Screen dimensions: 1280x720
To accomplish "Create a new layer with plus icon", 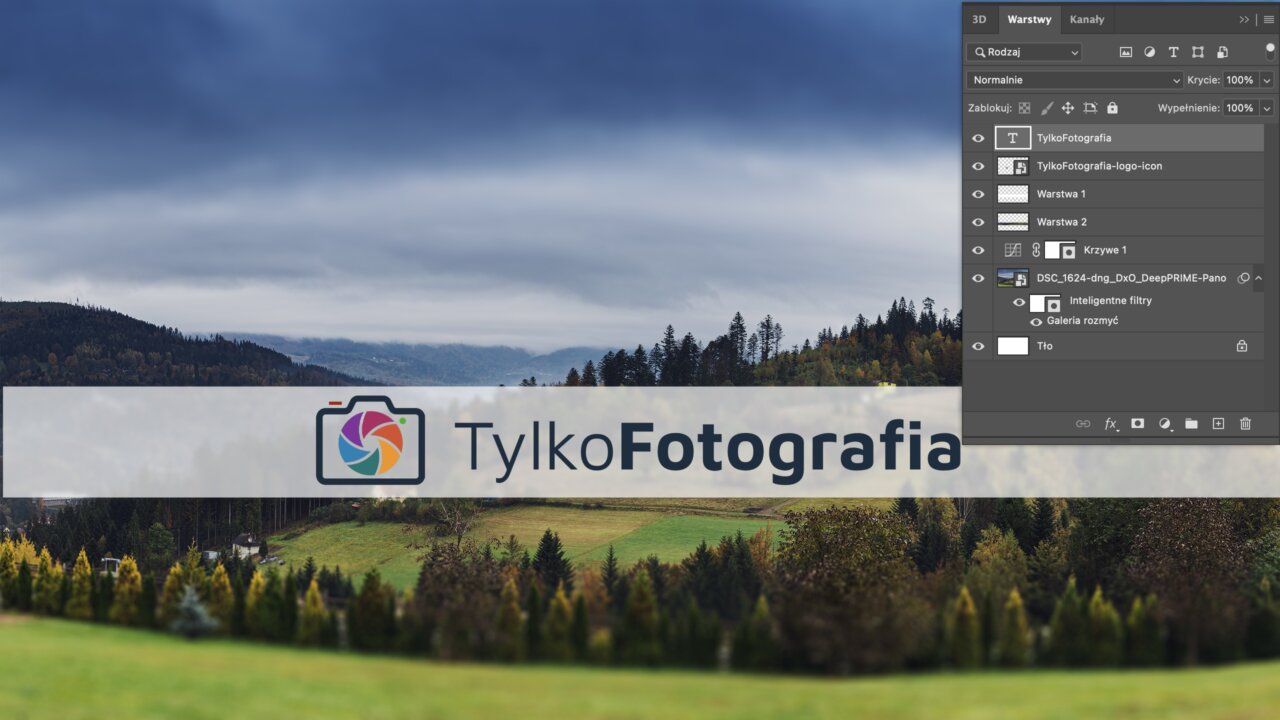I will click(1218, 424).
